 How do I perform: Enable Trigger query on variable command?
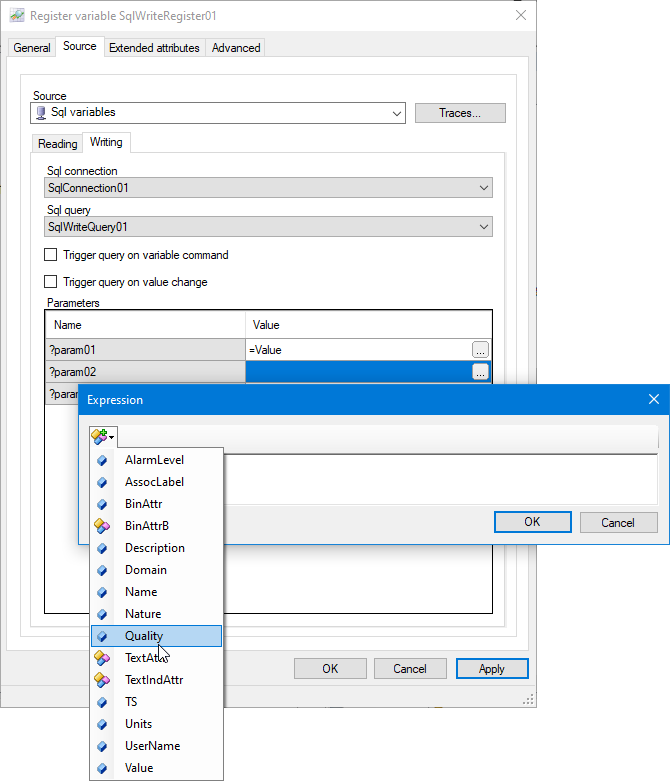point(51,255)
